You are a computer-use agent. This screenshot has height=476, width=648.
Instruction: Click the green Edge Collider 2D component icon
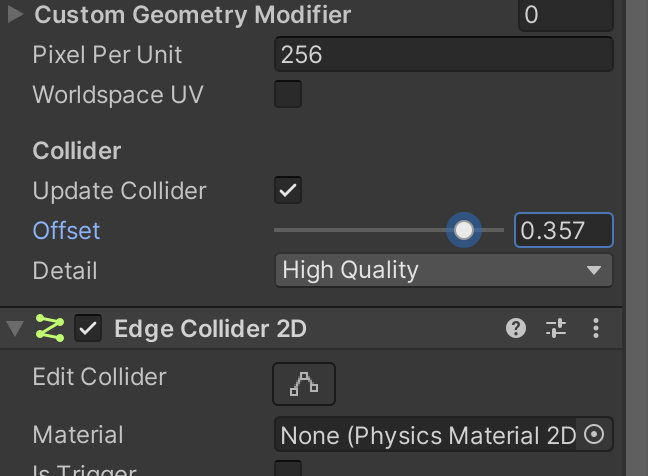[x=50, y=328]
